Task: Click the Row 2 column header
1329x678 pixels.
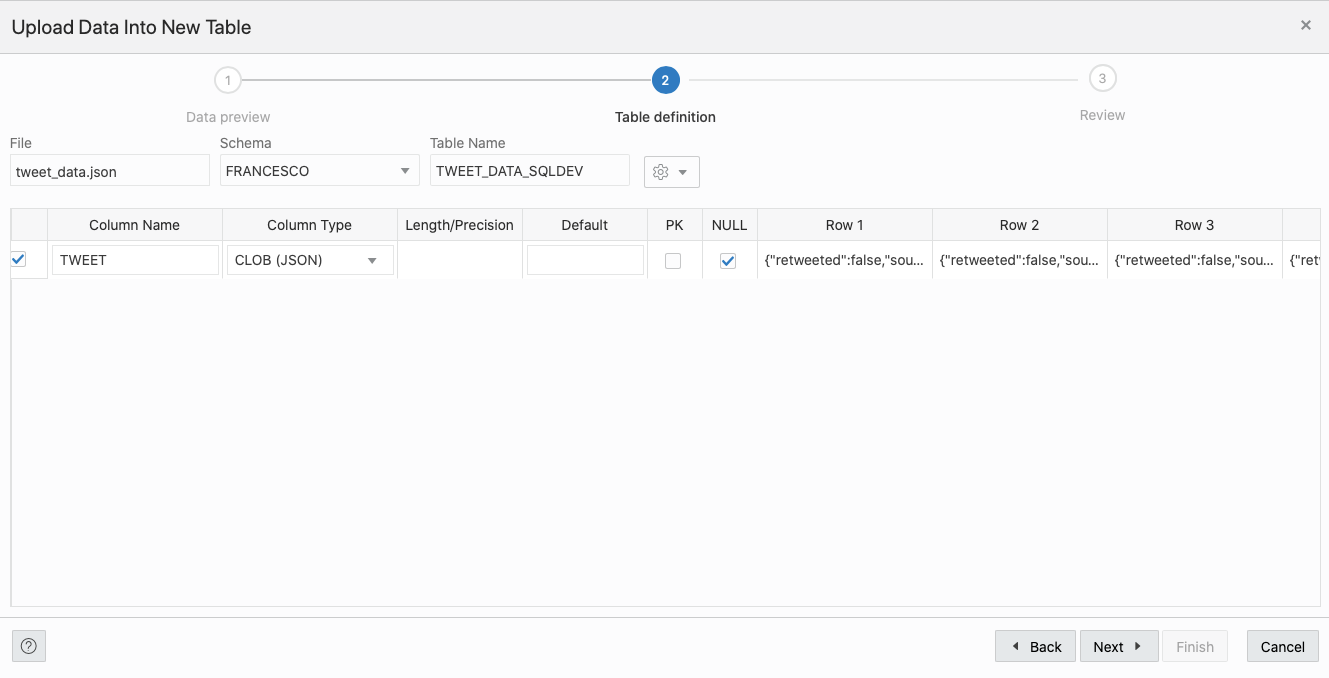Action: click(1020, 225)
